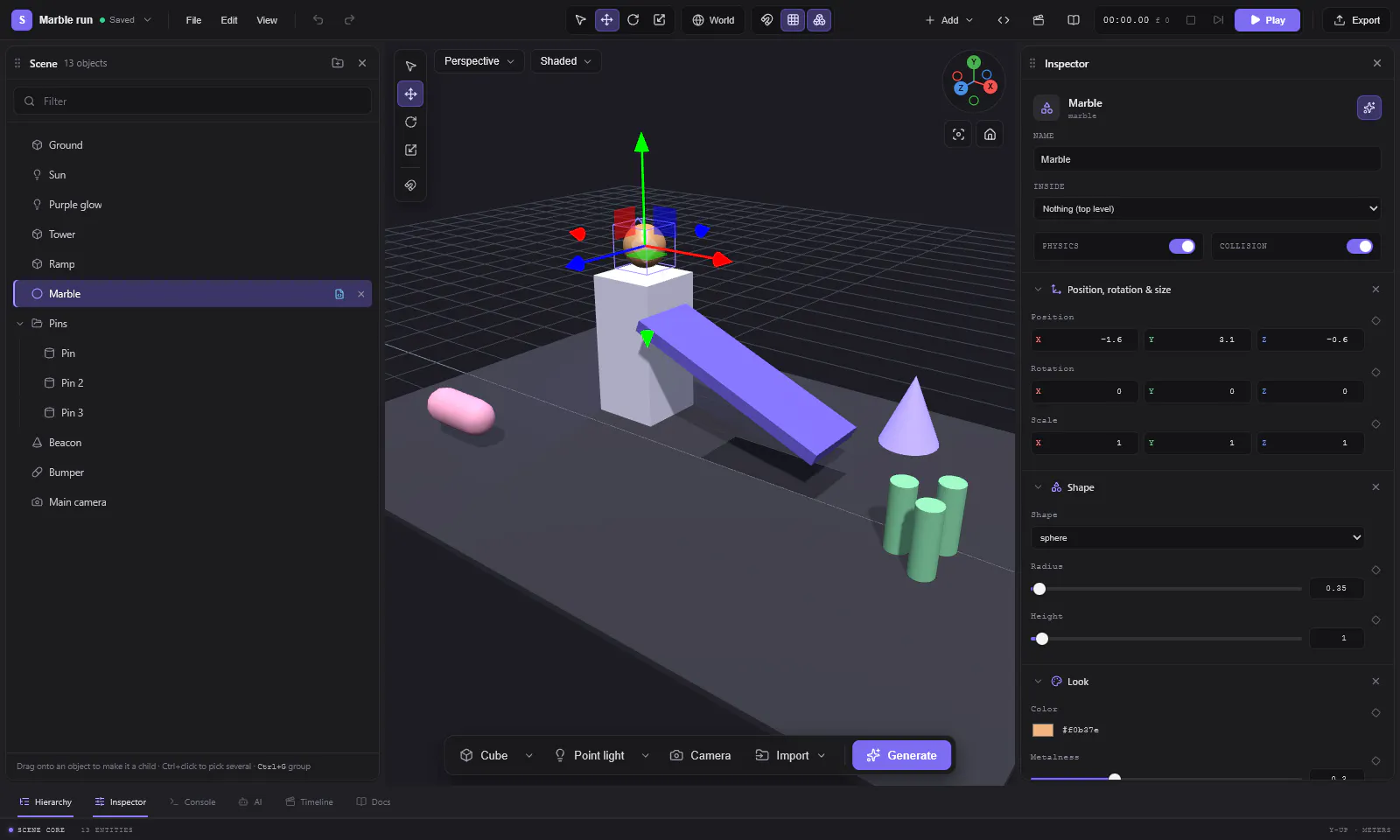
Task: Click the Generate button
Action: pos(901,756)
